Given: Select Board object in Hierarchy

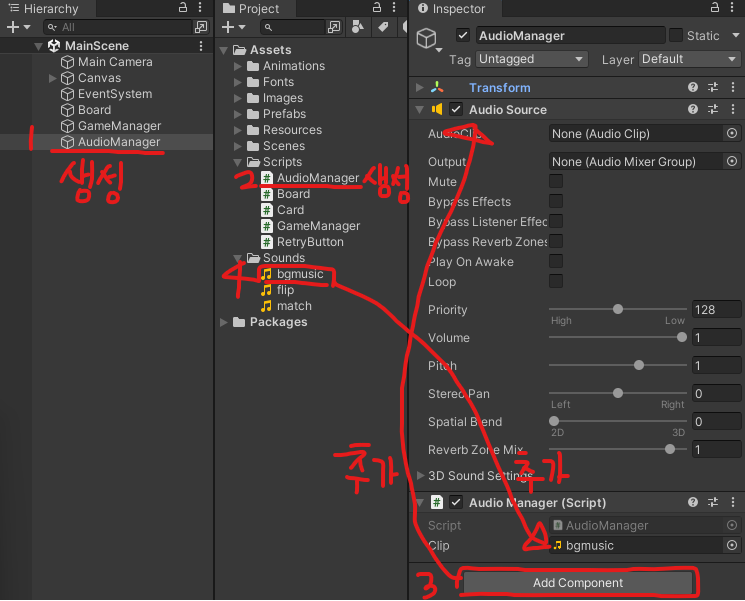Looking at the screenshot, I should click(x=86, y=110).
